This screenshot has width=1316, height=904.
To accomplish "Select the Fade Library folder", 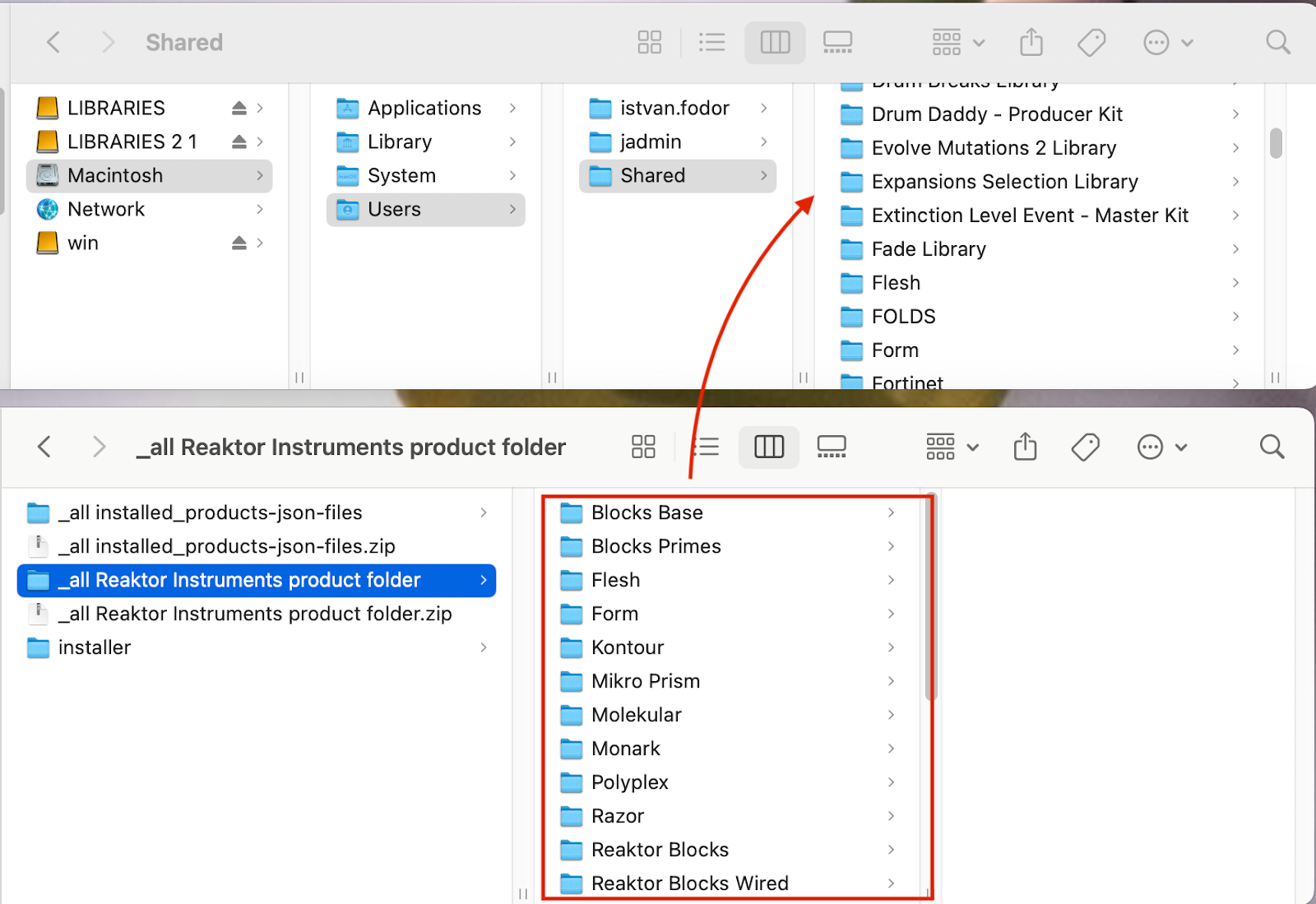I will [x=1040, y=249].
